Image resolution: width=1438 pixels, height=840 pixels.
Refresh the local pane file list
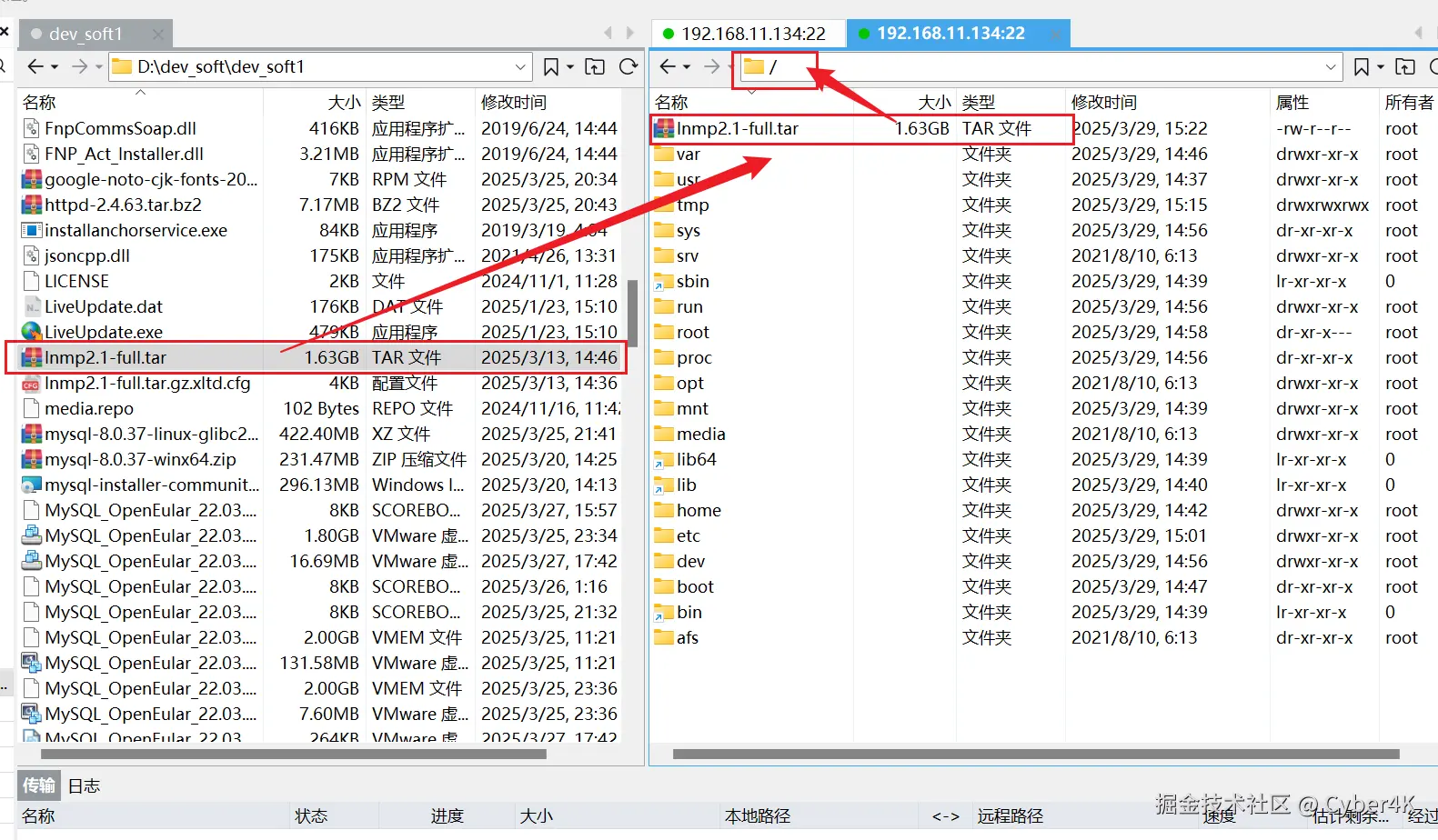pyautogui.click(x=628, y=66)
